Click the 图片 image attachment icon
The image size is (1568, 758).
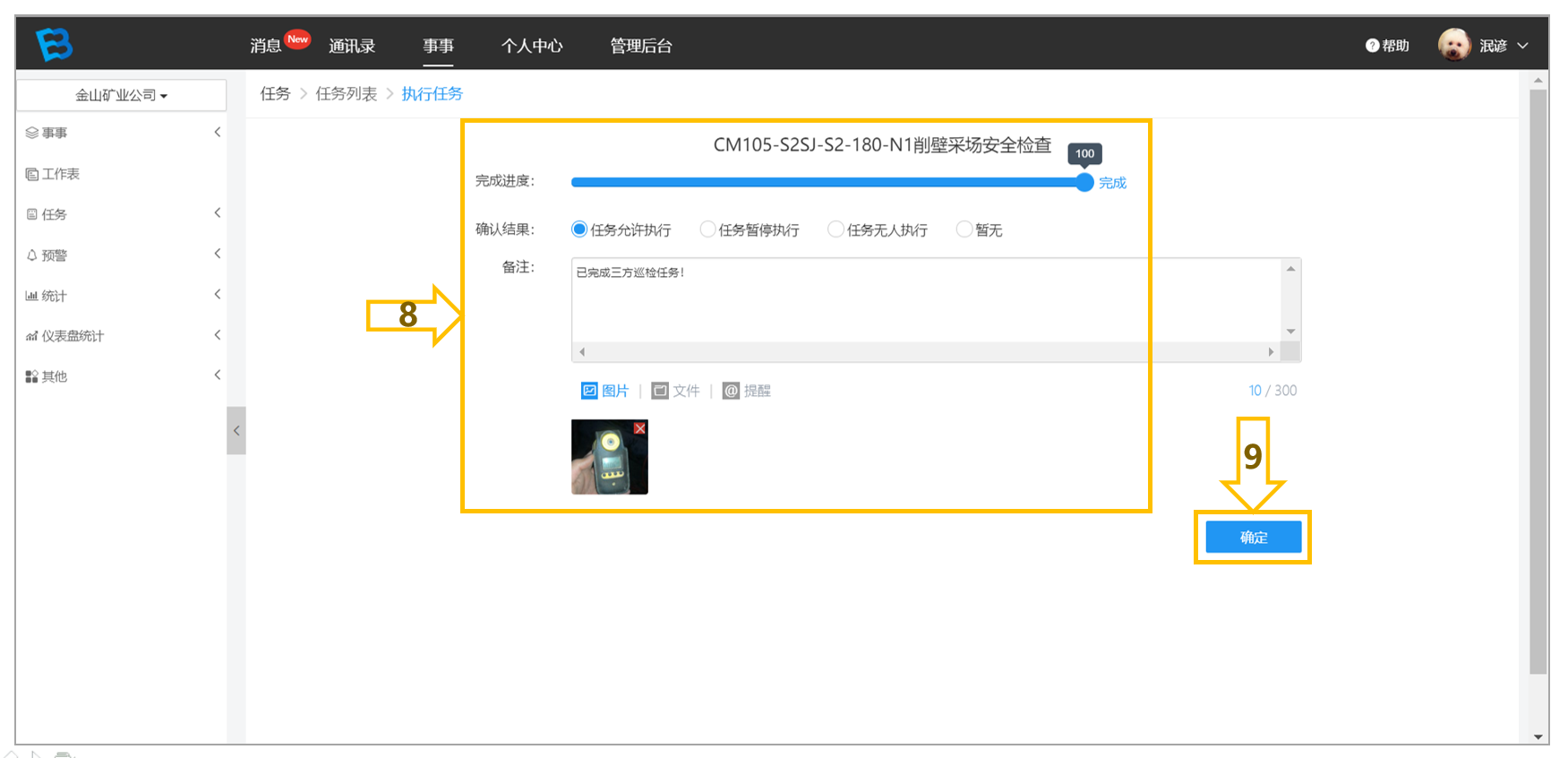[x=589, y=391]
